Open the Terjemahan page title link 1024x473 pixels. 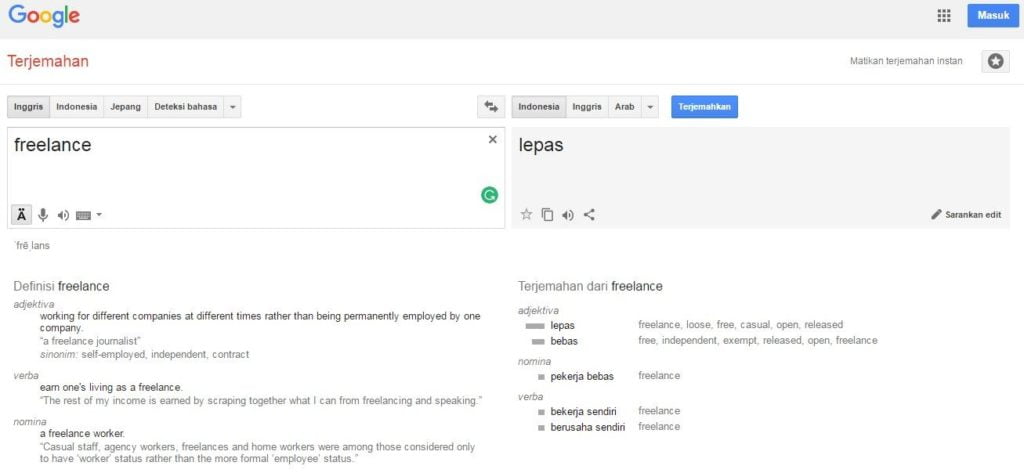coord(48,61)
